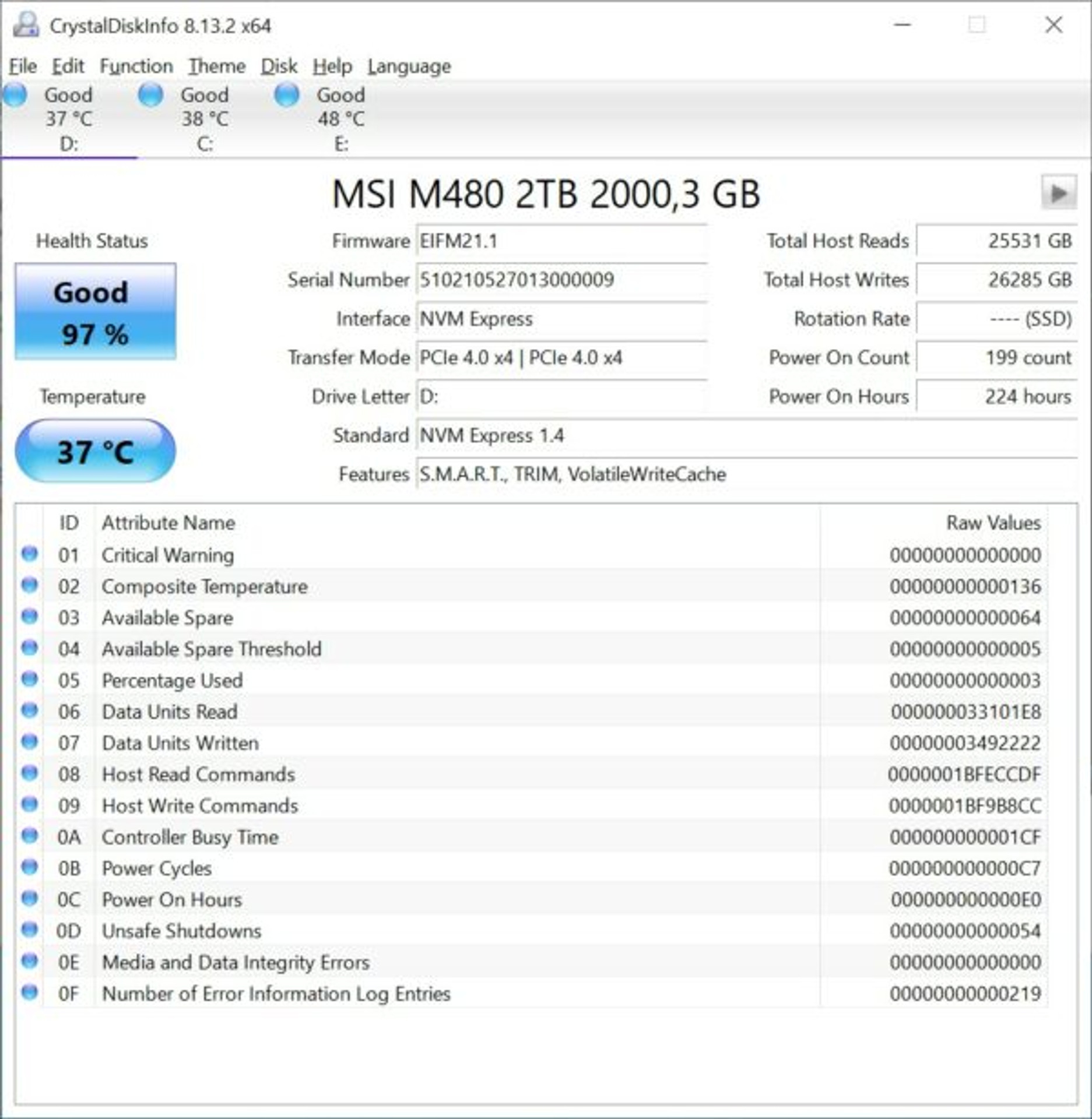Open the Disk menu
1092x1119 pixels.
coord(279,66)
